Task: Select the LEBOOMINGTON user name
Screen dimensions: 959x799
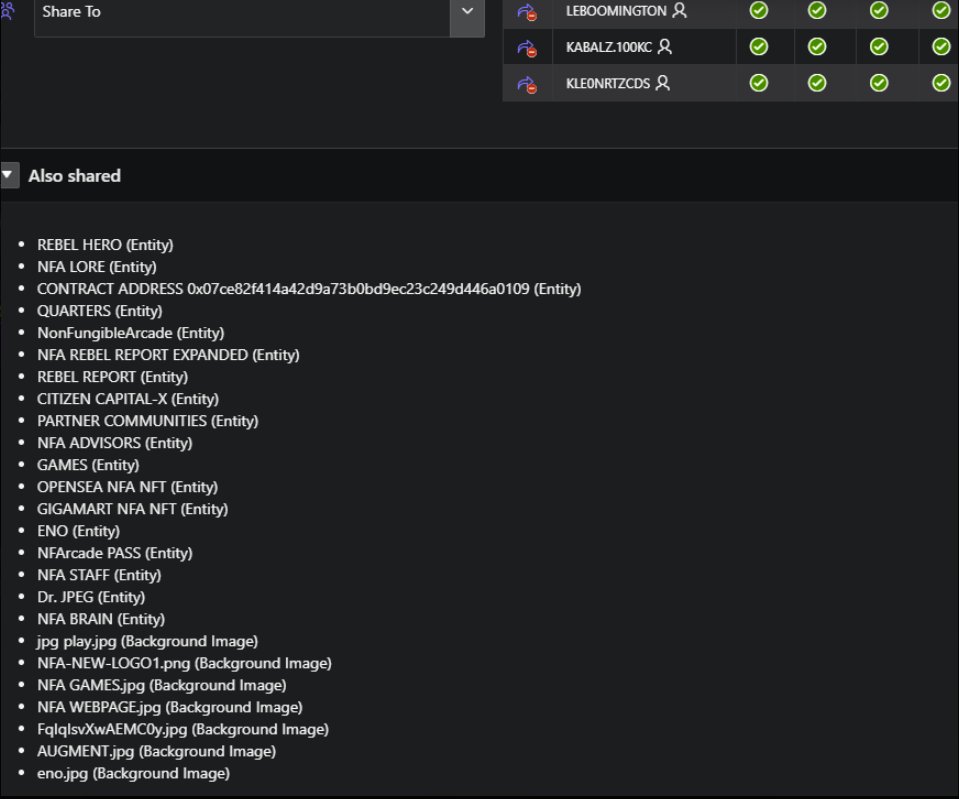Action: 616,11
